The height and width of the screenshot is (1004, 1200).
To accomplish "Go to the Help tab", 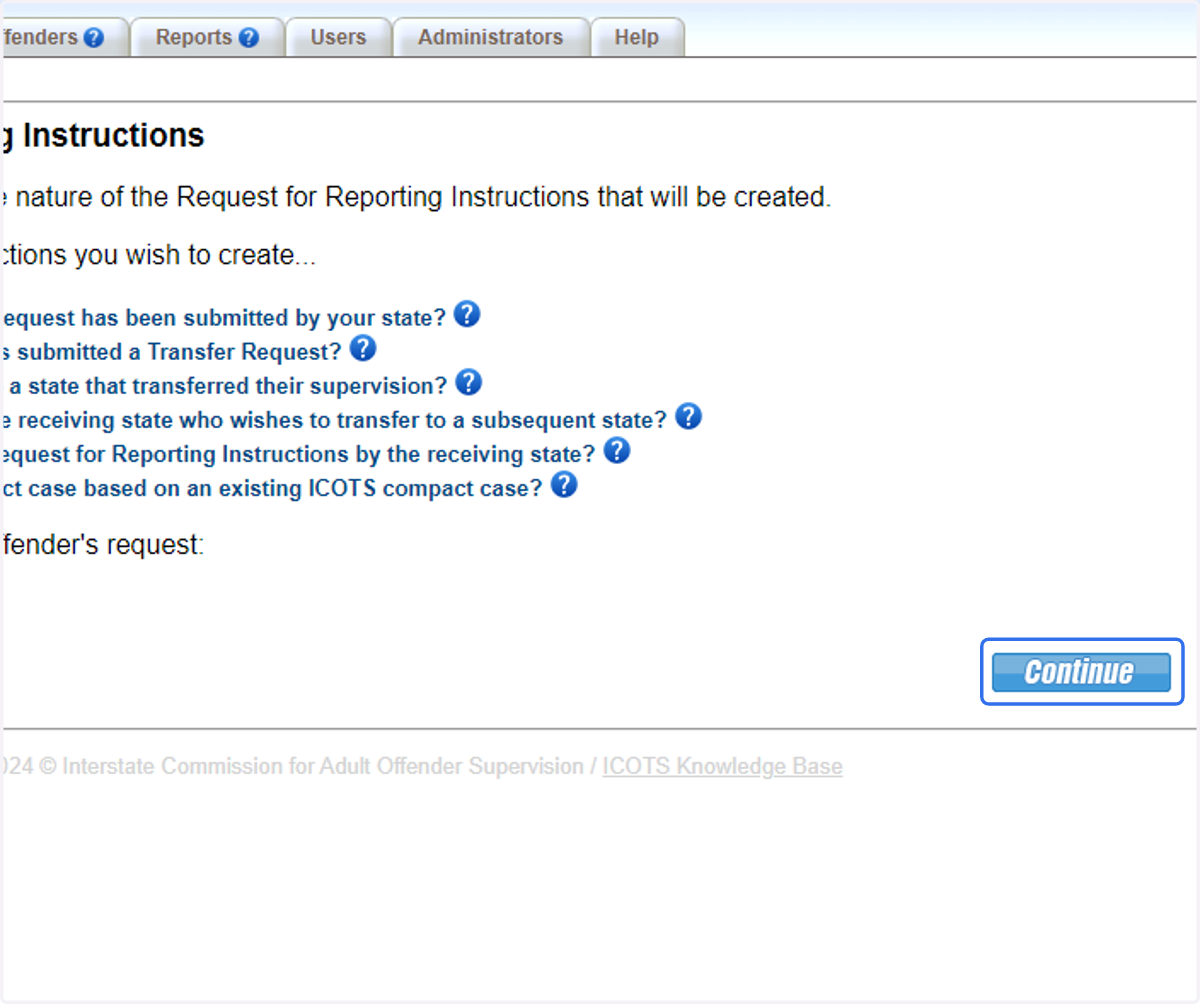I will click(637, 38).
